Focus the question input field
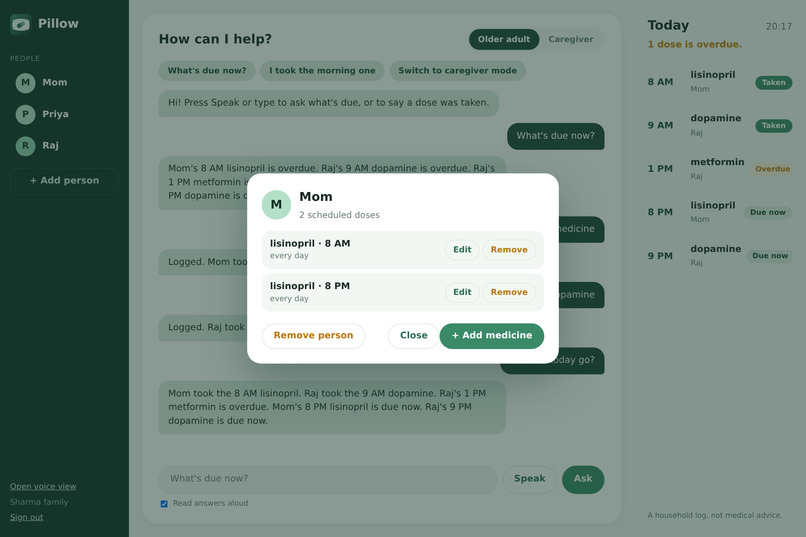Screen dimensions: 806x537 tap(328, 479)
